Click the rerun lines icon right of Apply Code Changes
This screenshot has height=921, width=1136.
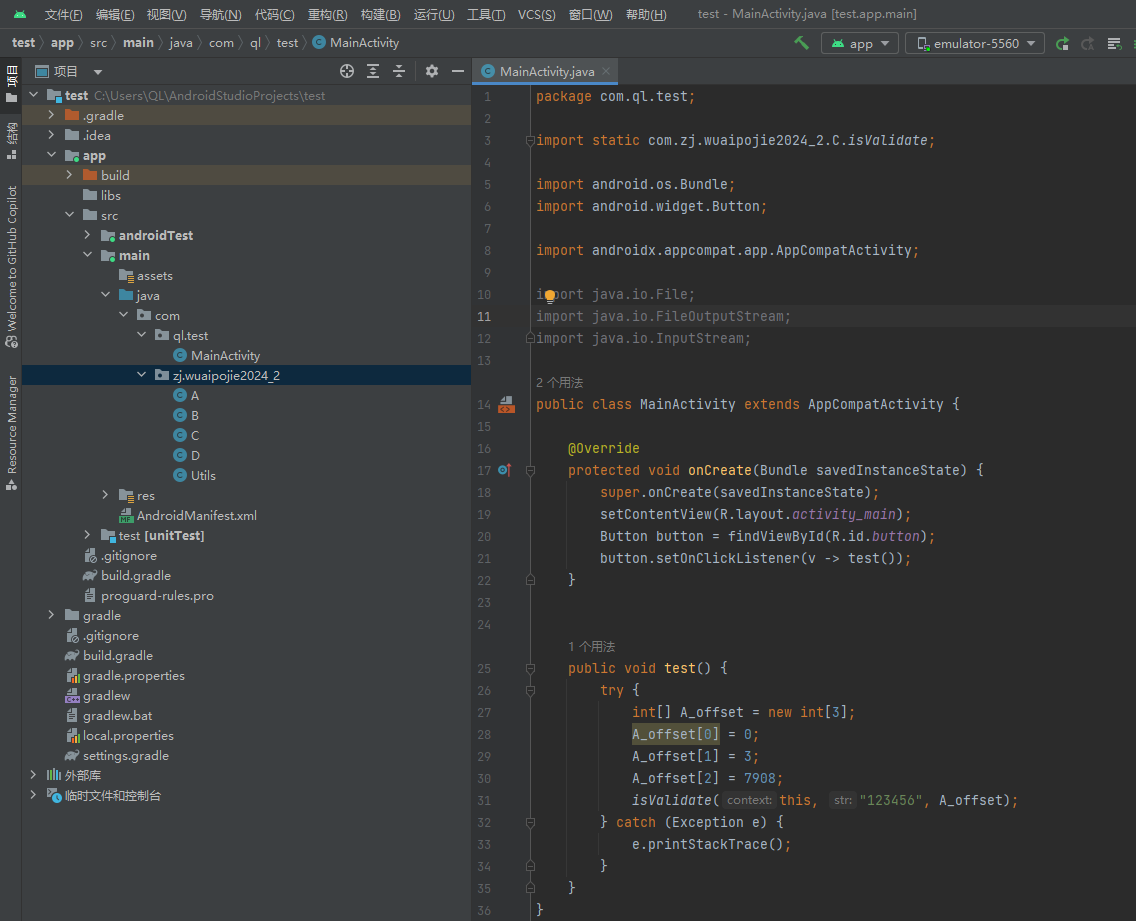click(x=1114, y=43)
